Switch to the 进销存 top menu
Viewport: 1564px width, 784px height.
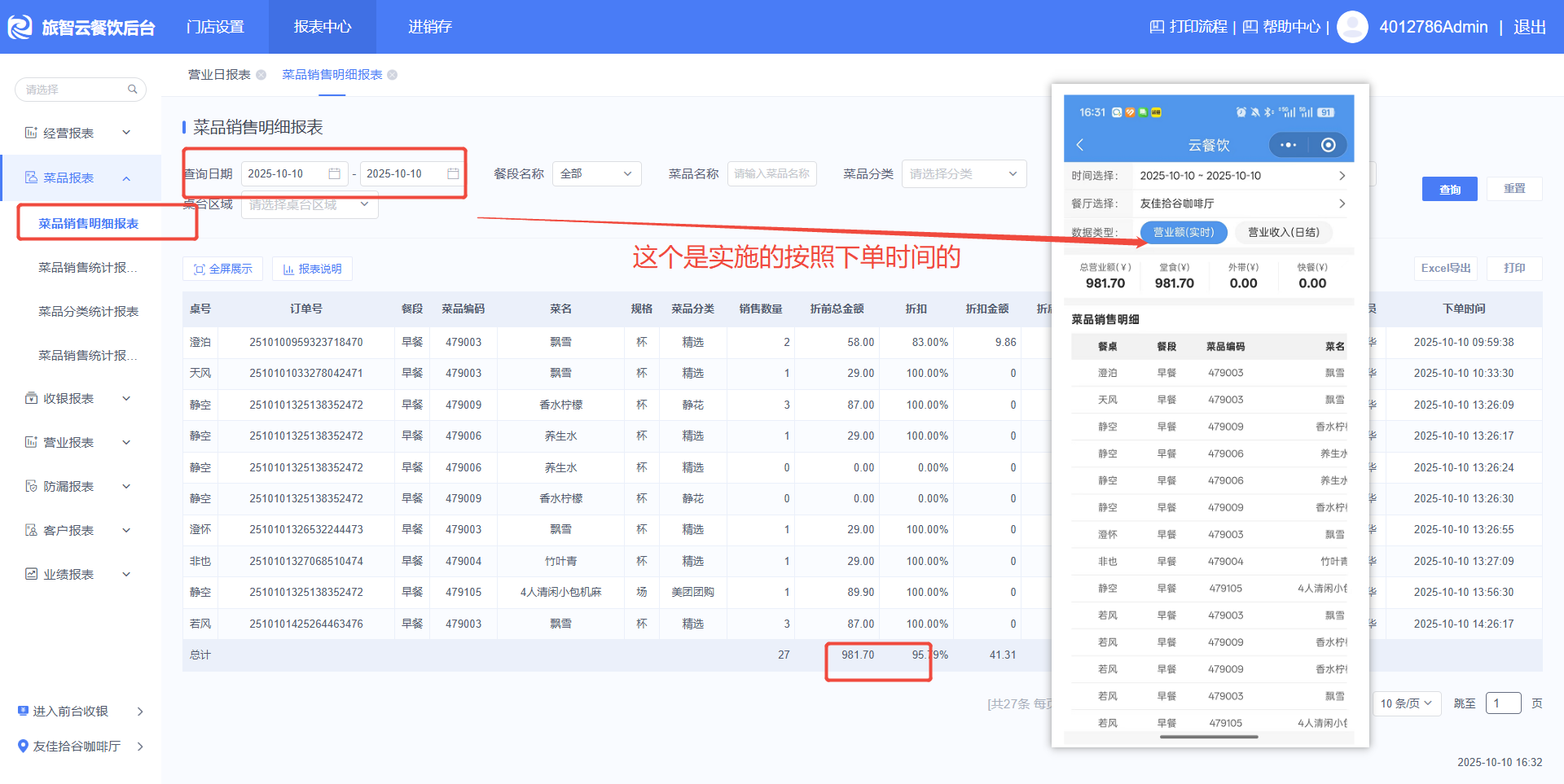(429, 27)
